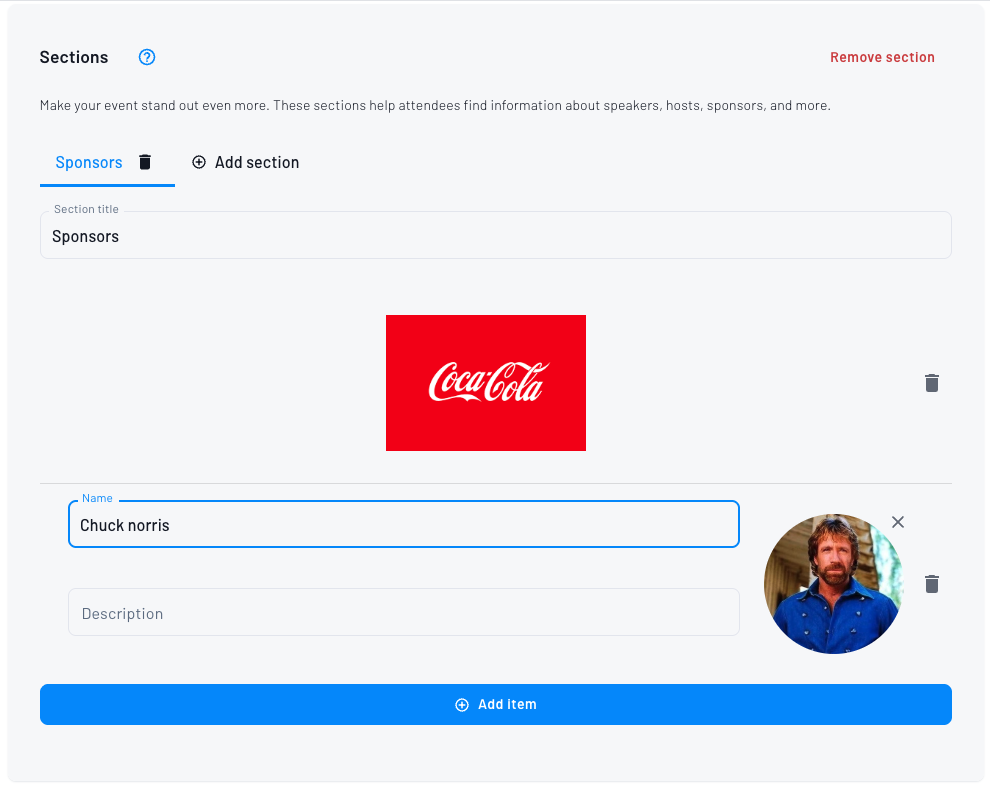Click the Remove section link
Image resolution: width=990 pixels, height=788 pixels.
882,57
